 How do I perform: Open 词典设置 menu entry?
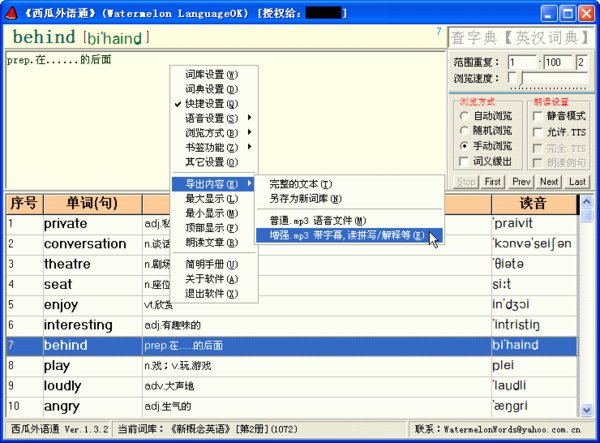tap(214, 89)
